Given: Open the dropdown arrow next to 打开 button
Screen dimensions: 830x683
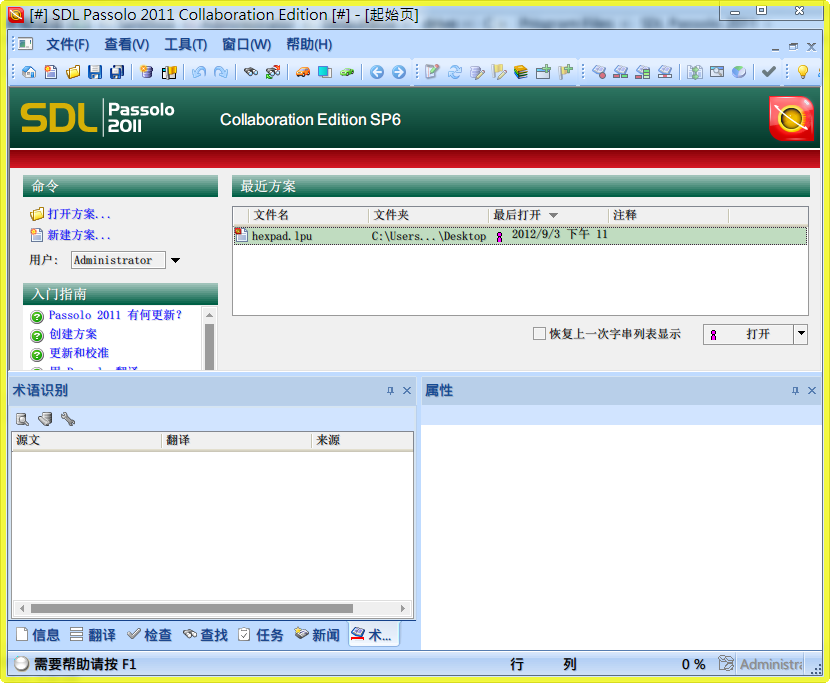Looking at the screenshot, I should click(x=800, y=334).
